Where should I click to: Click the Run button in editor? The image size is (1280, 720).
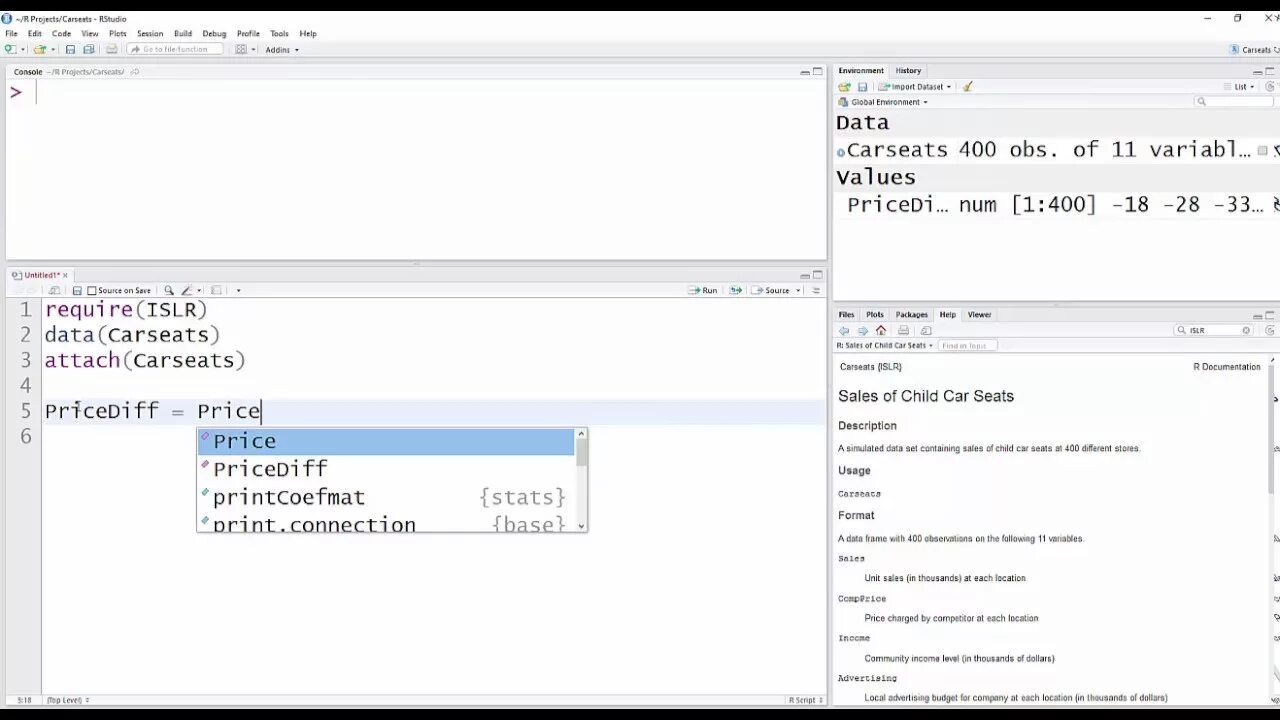click(703, 290)
